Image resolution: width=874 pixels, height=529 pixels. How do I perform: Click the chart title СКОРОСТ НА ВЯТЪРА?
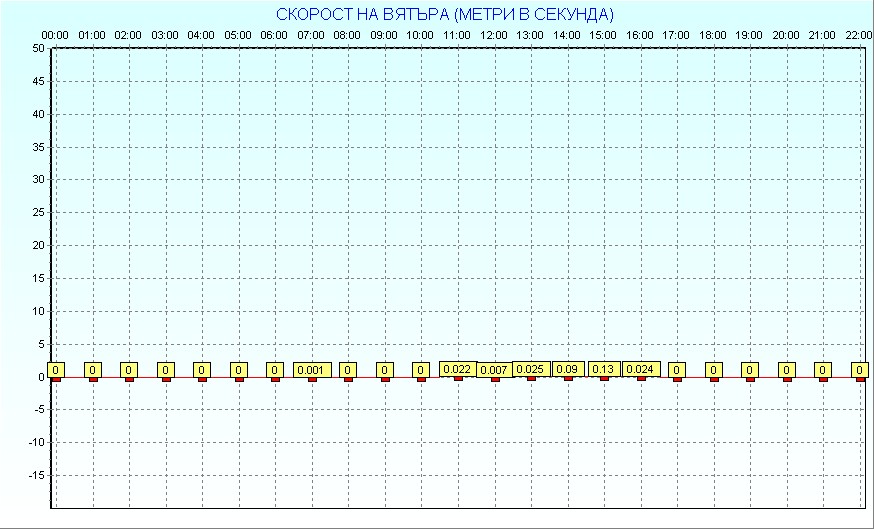[x=445, y=14]
